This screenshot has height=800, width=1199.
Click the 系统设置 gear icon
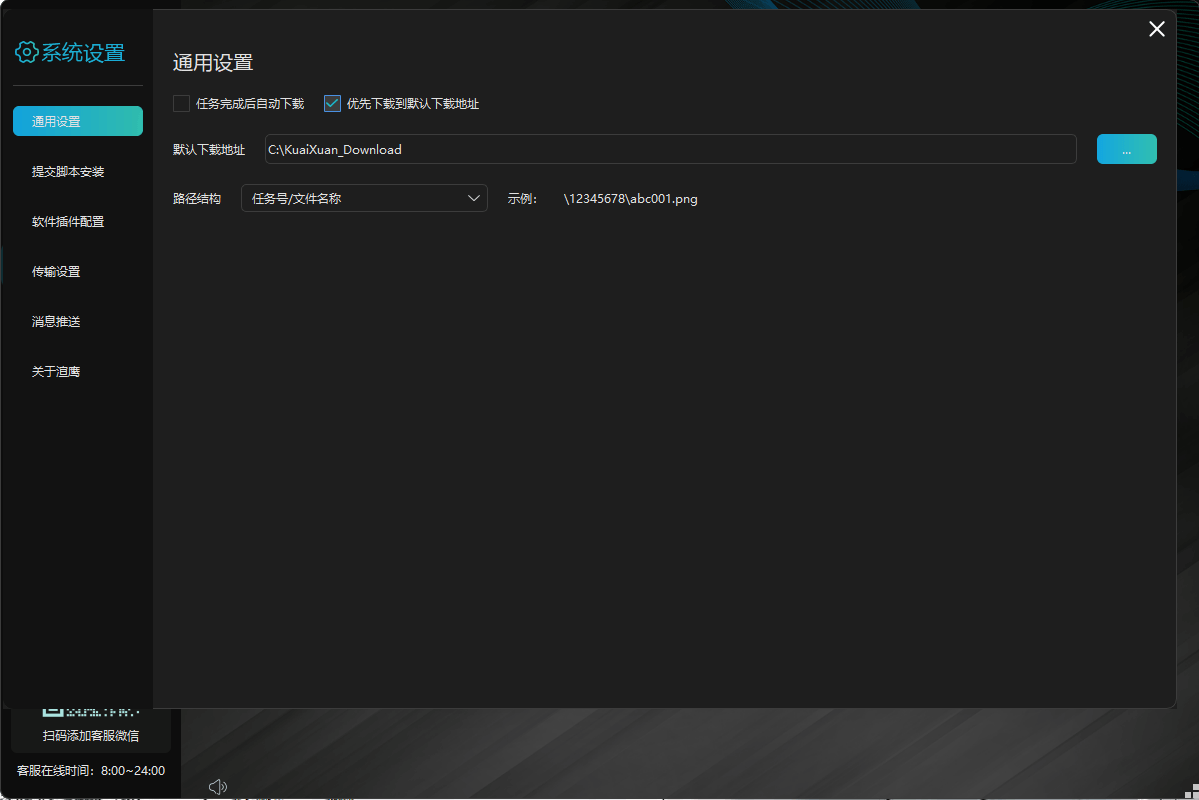click(26, 53)
